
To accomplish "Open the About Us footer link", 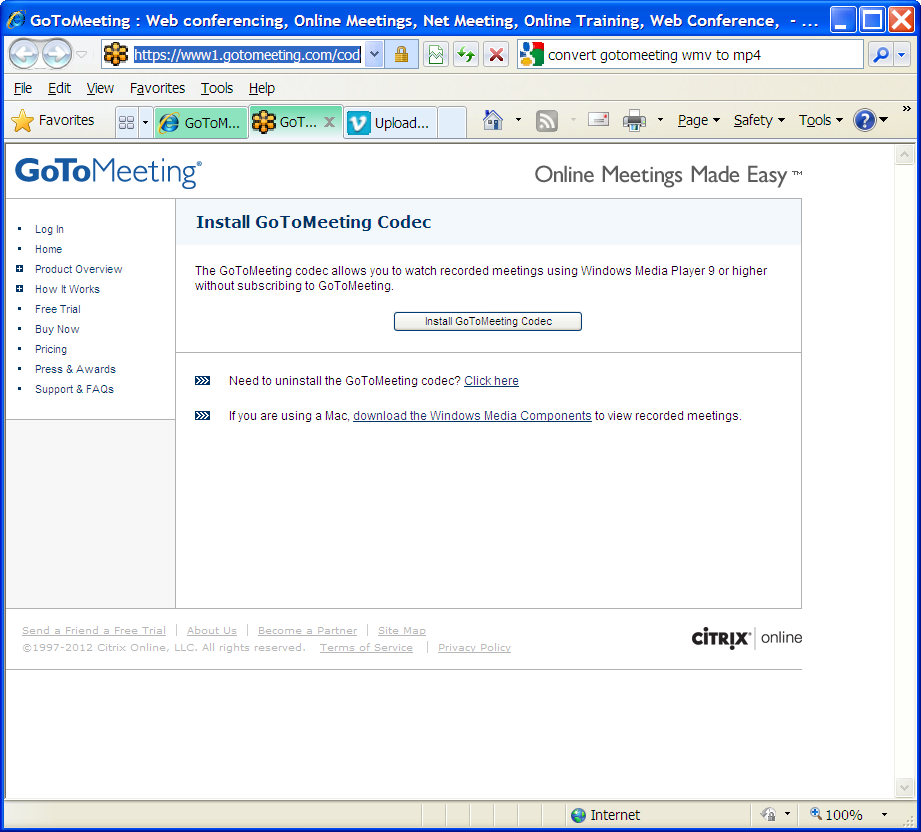I will tap(211, 630).
